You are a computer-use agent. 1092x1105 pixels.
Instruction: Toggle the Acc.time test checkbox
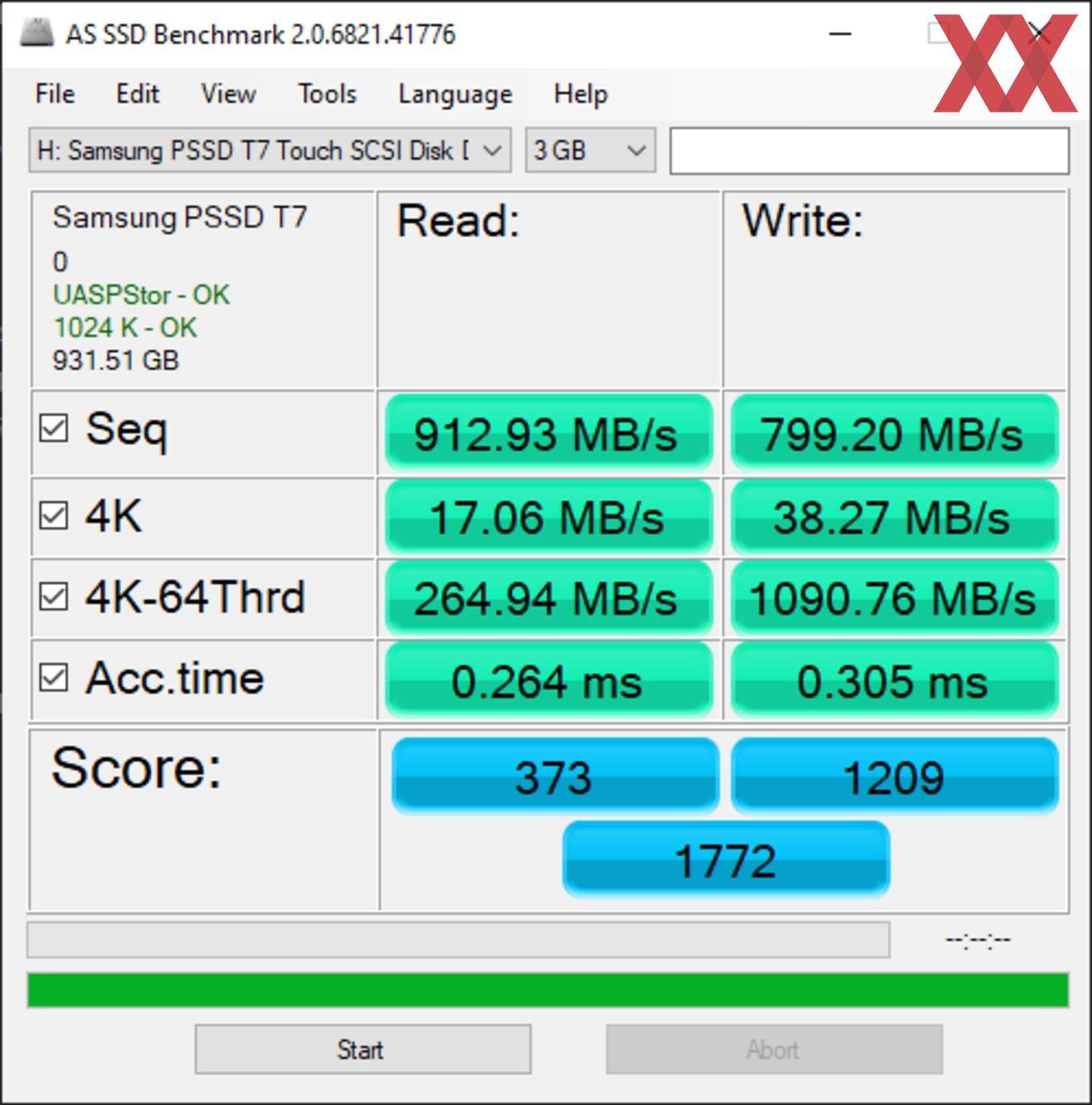[x=54, y=678]
